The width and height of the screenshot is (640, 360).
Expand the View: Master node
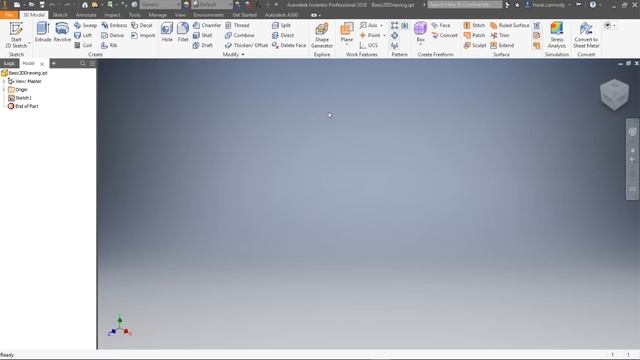(4, 81)
